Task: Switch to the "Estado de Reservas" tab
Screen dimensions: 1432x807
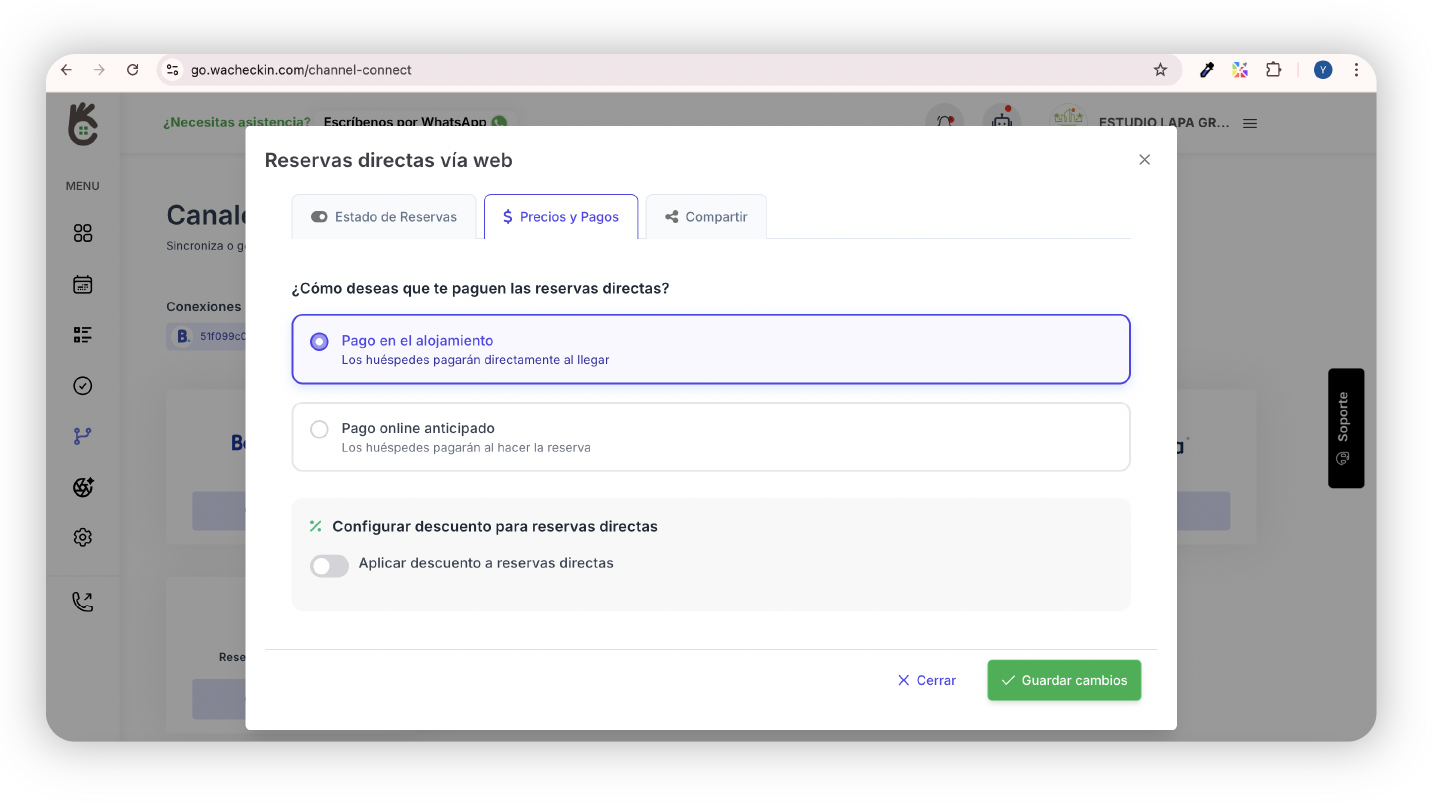Action: pos(384,217)
